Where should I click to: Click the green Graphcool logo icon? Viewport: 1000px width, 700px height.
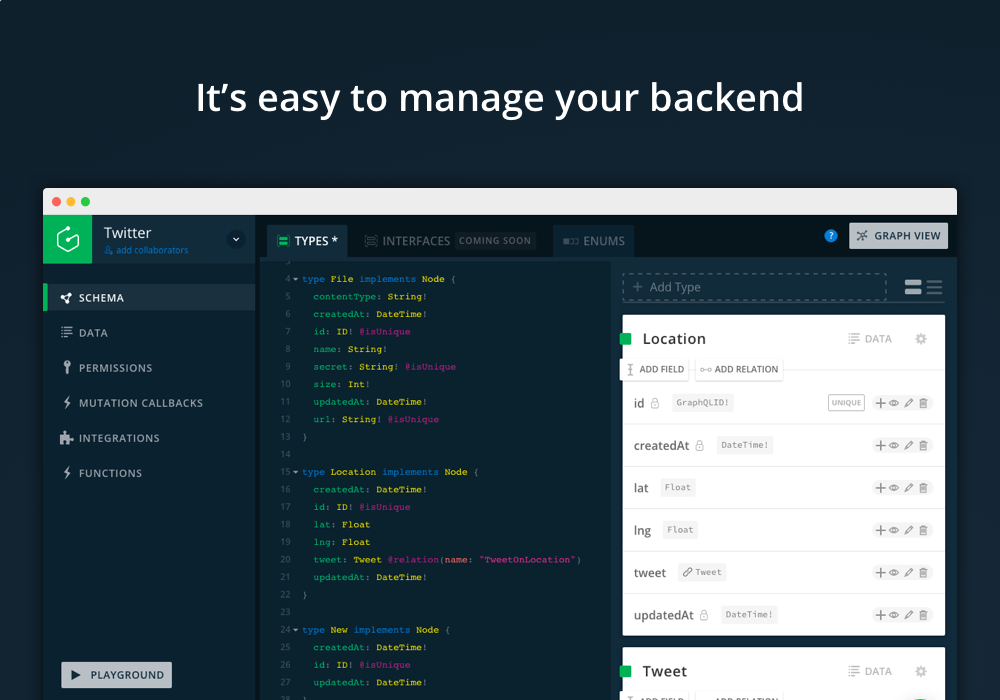click(68, 240)
